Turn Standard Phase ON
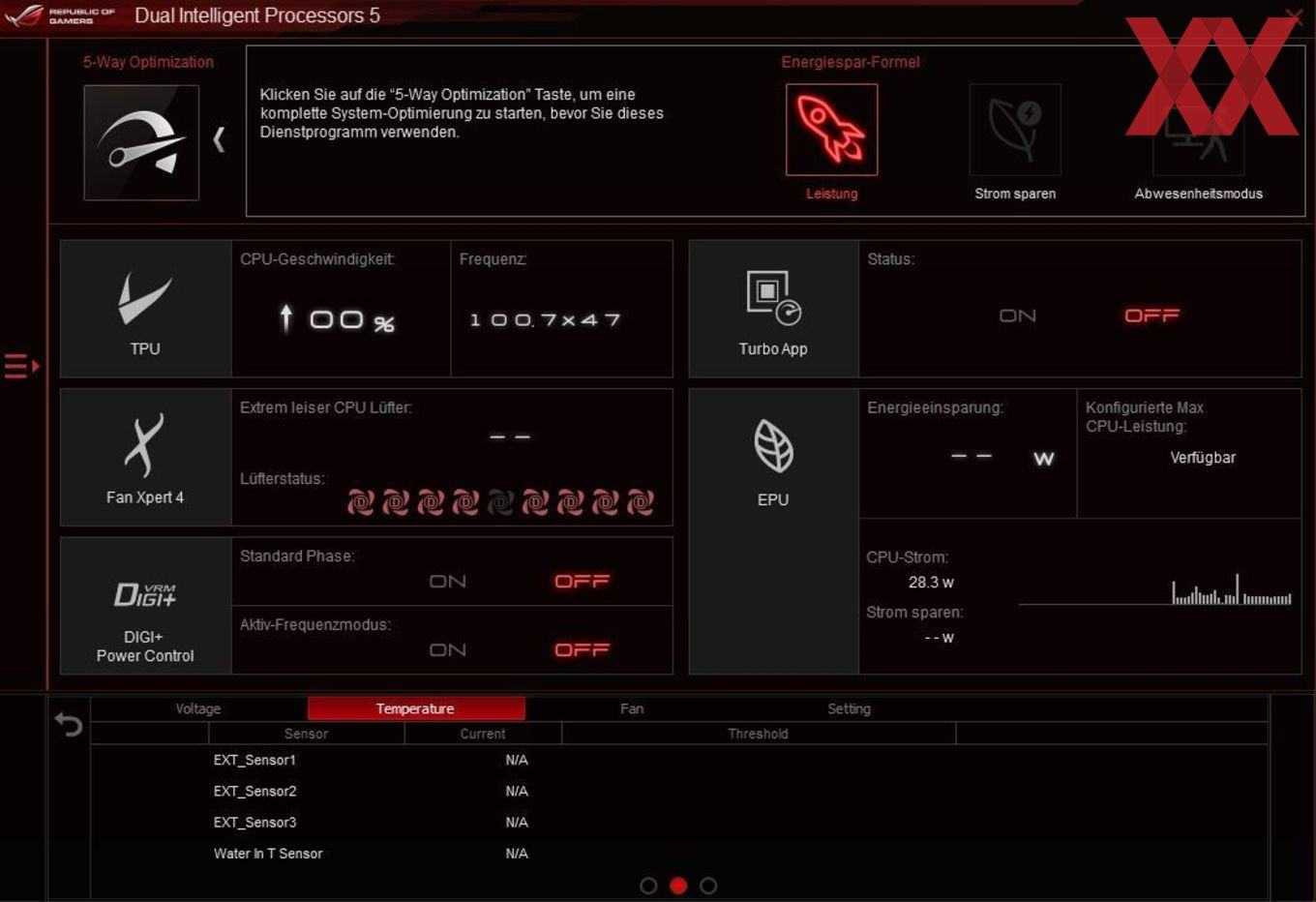 coord(447,582)
